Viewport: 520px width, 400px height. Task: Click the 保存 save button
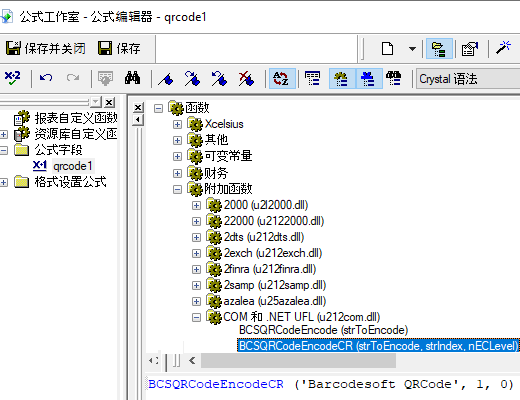[119, 49]
